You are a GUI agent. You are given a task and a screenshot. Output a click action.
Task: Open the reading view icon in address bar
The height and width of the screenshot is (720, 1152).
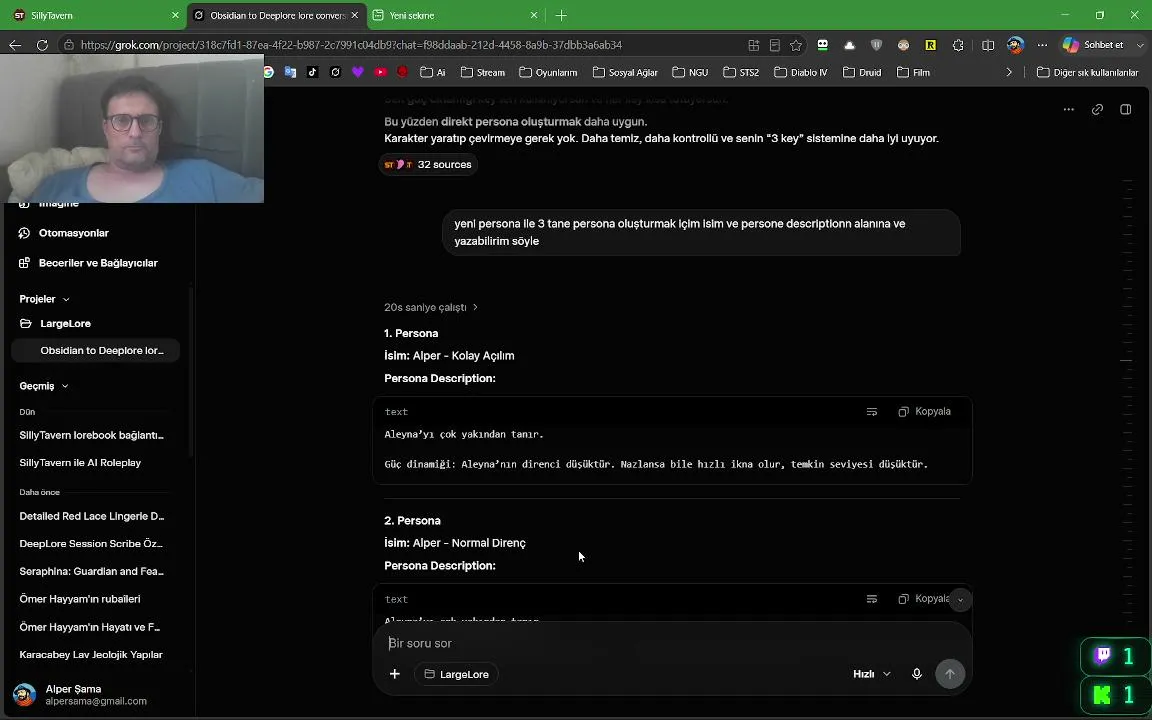(x=774, y=45)
